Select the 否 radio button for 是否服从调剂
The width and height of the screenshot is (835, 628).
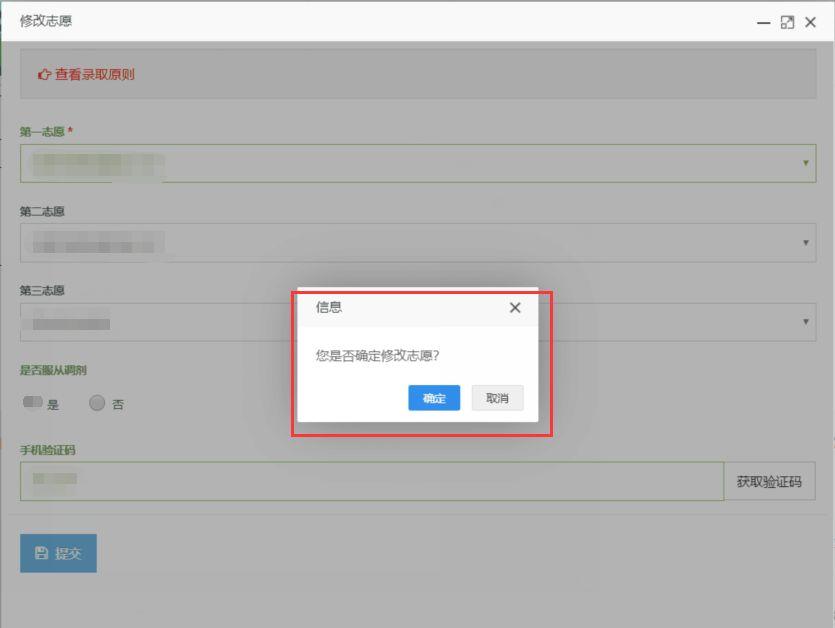tap(97, 403)
